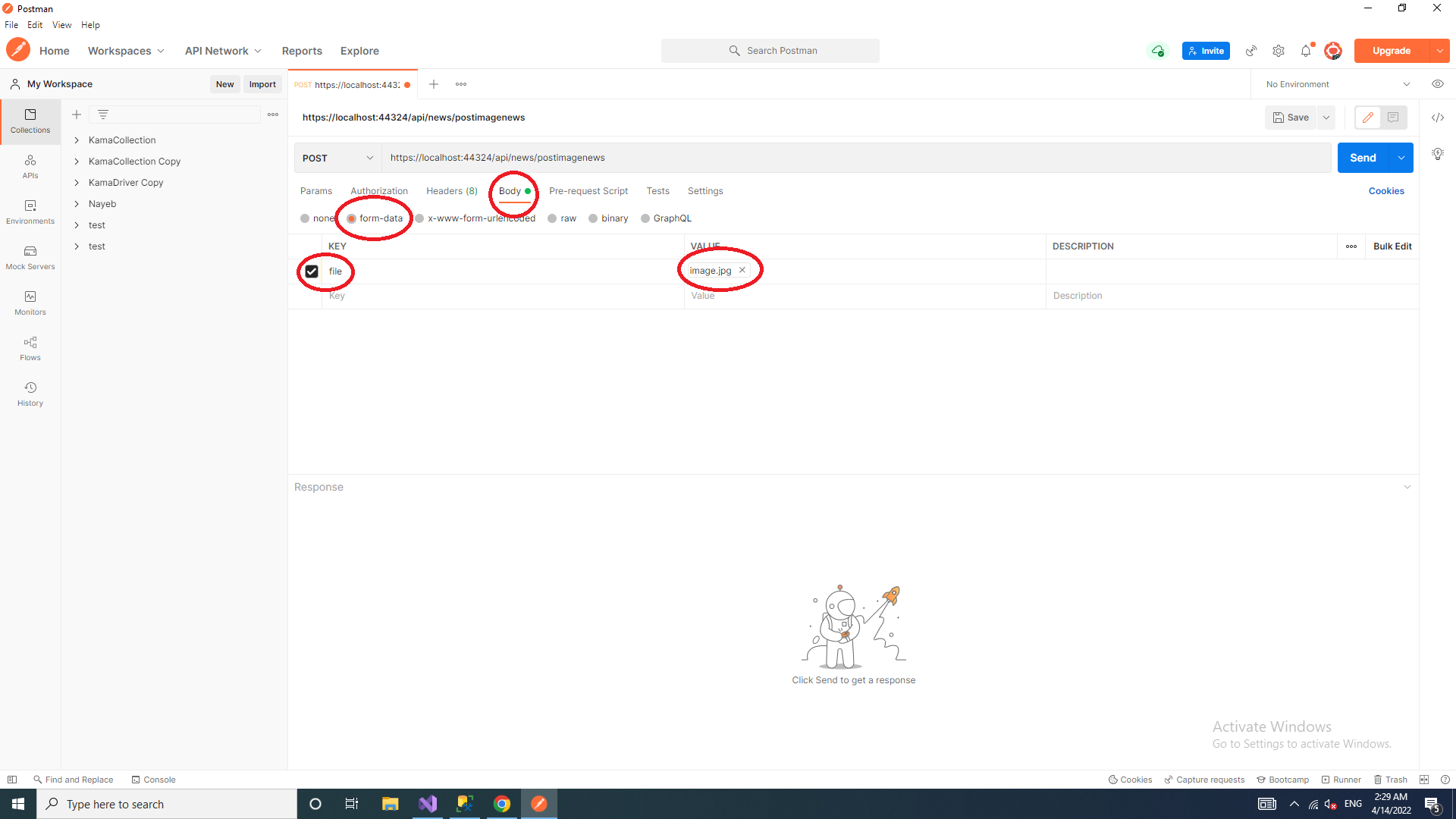1456x819 pixels.
Task: Open the File menu
Action: (x=11, y=25)
